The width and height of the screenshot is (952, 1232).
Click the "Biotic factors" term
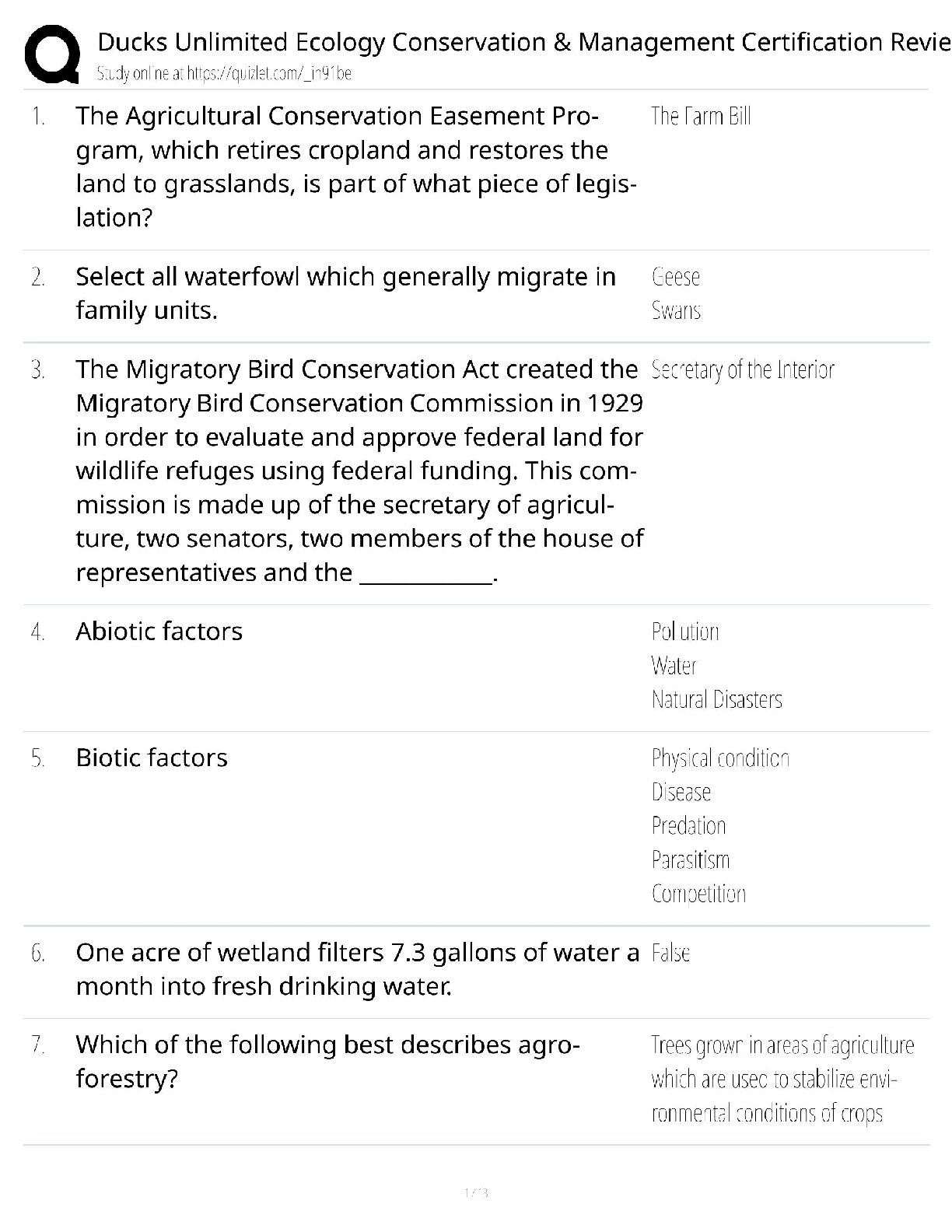[152, 758]
